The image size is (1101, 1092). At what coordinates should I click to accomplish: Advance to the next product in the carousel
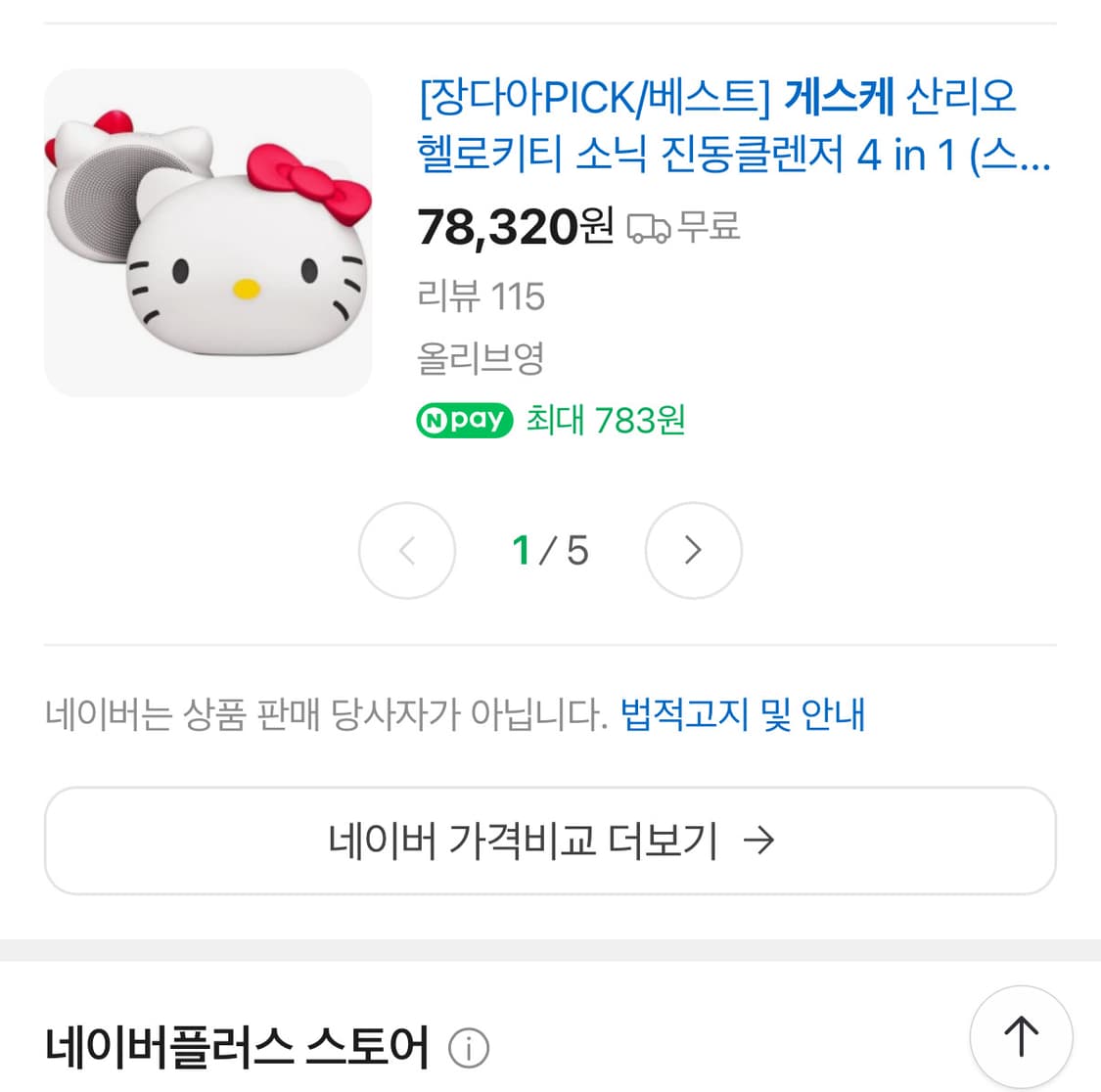pyautogui.click(x=693, y=551)
